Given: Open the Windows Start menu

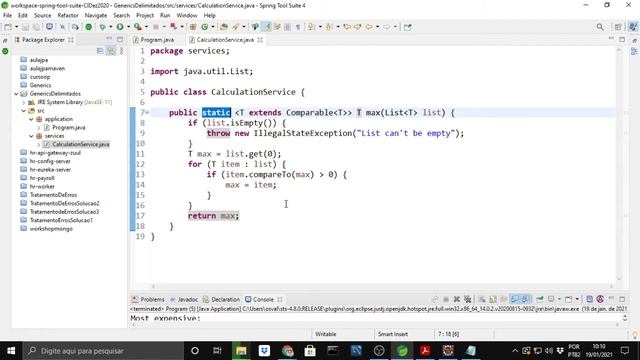Looking at the screenshot, I should 11,351.
